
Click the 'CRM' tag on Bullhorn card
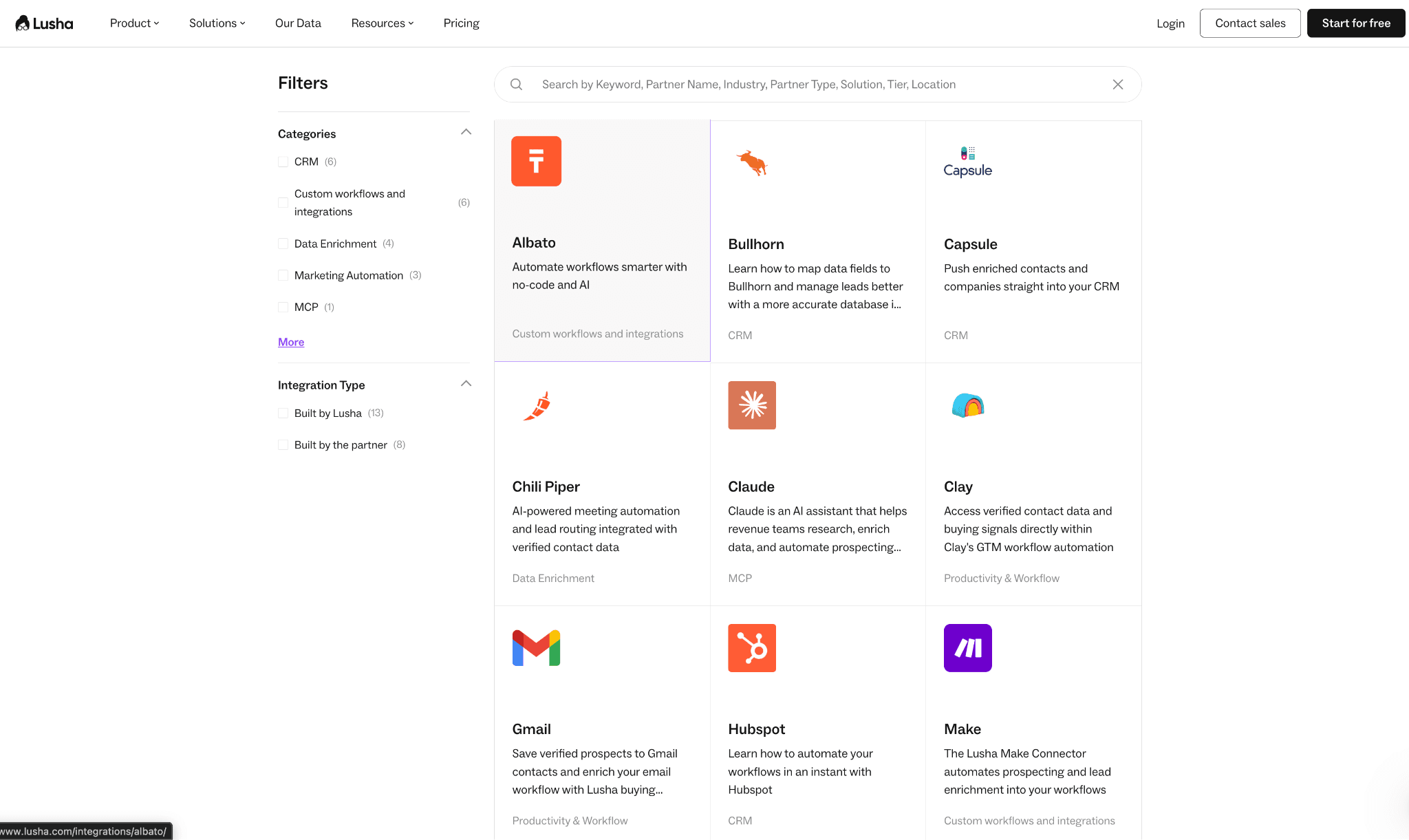point(740,336)
